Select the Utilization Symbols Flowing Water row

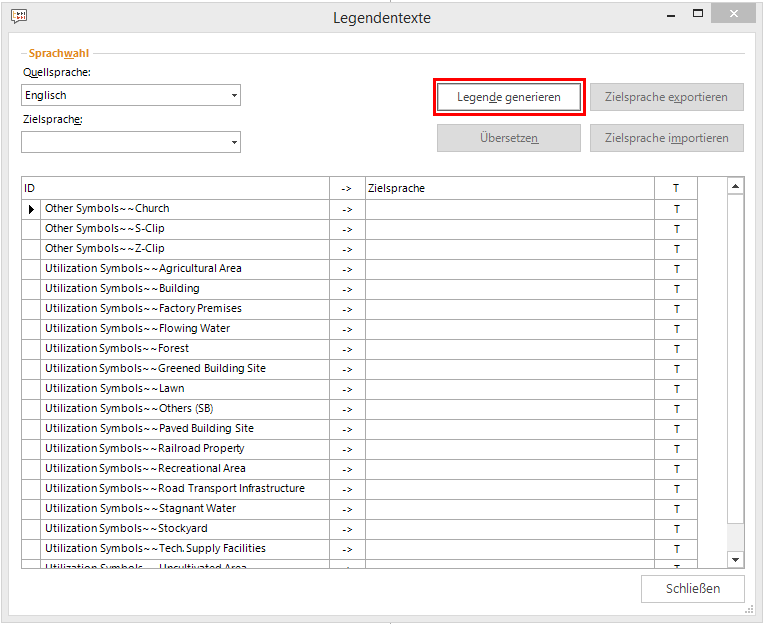click(x=185, y=329)
